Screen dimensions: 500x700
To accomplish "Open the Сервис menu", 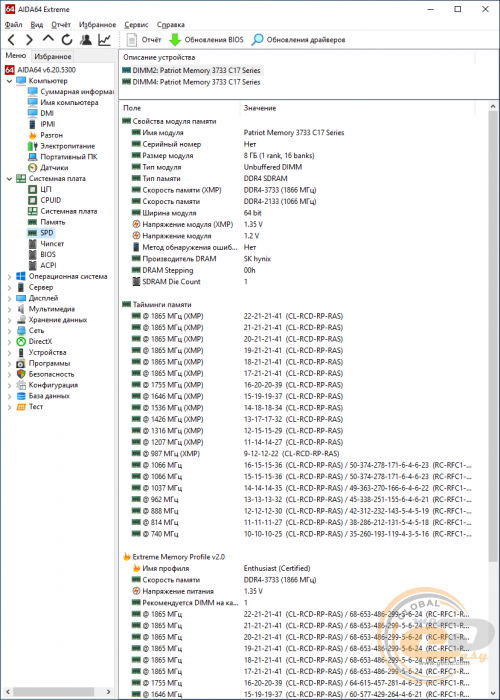I will pos(137,25).
